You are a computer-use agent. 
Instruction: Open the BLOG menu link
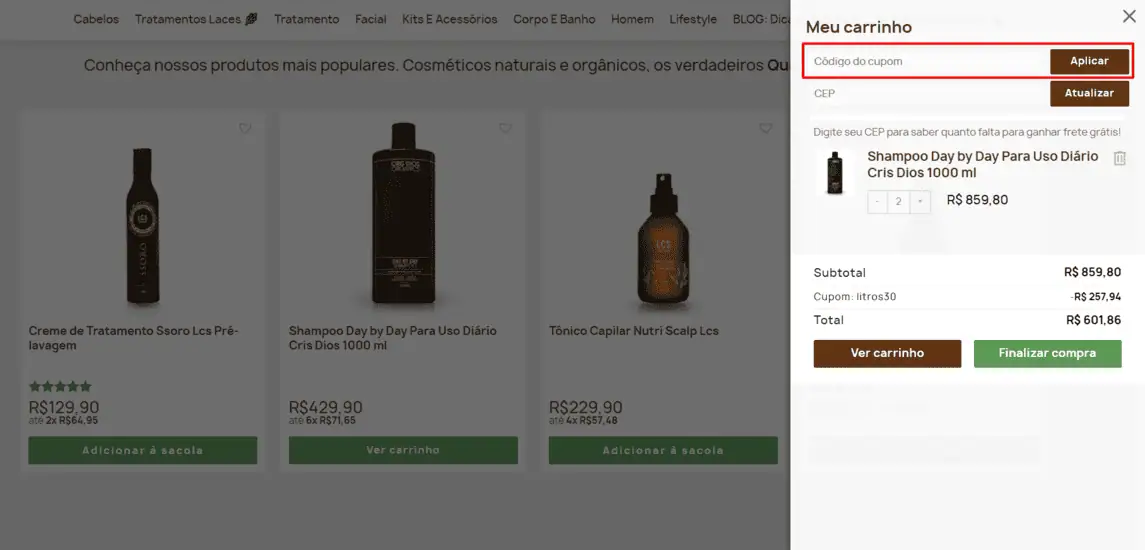click(x=760, y=20)
